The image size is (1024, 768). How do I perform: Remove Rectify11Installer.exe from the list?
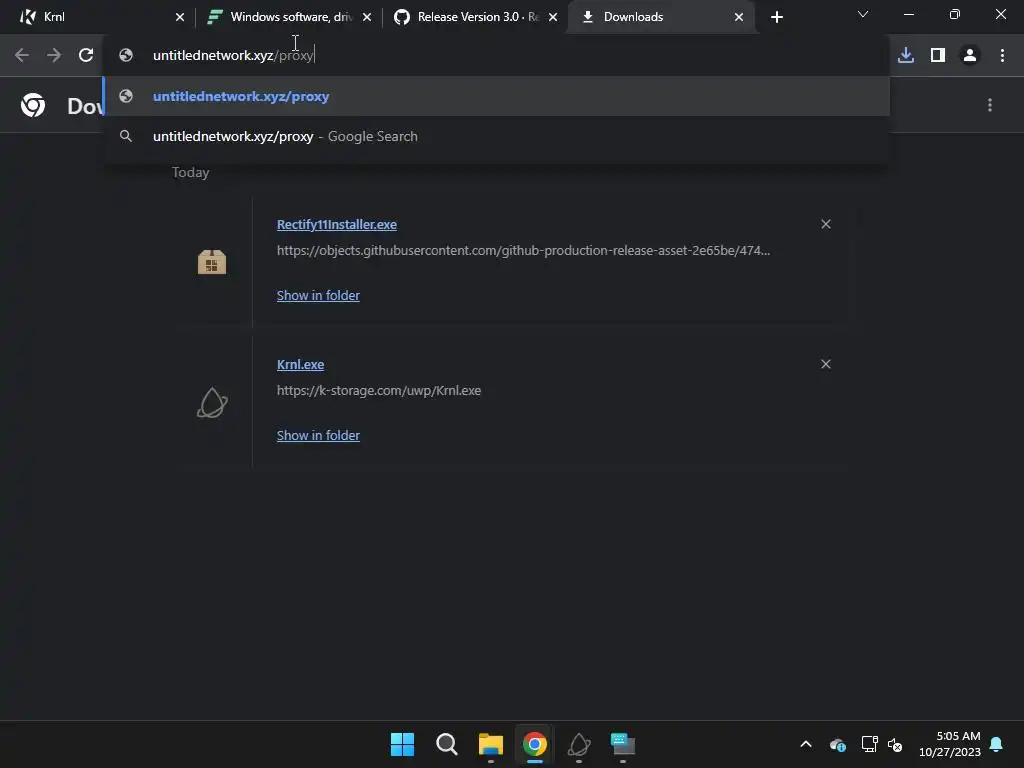pos(825,224)
